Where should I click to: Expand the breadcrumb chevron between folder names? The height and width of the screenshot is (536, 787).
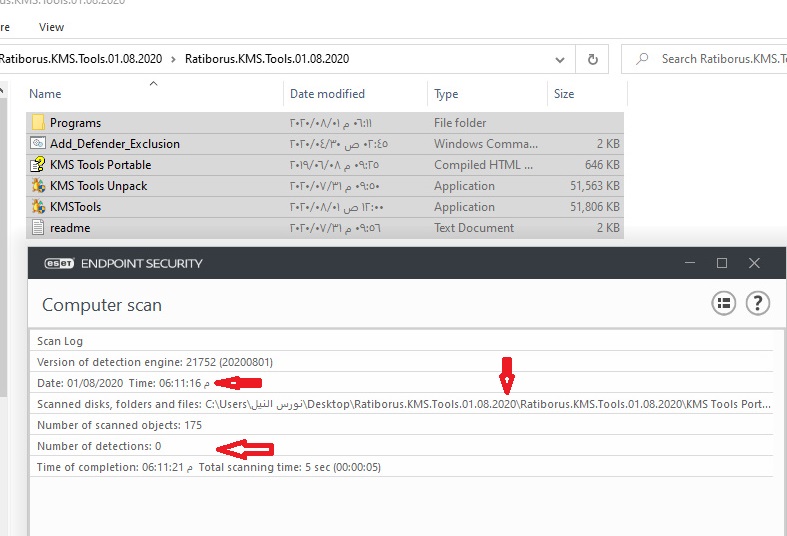click(174, 59)
